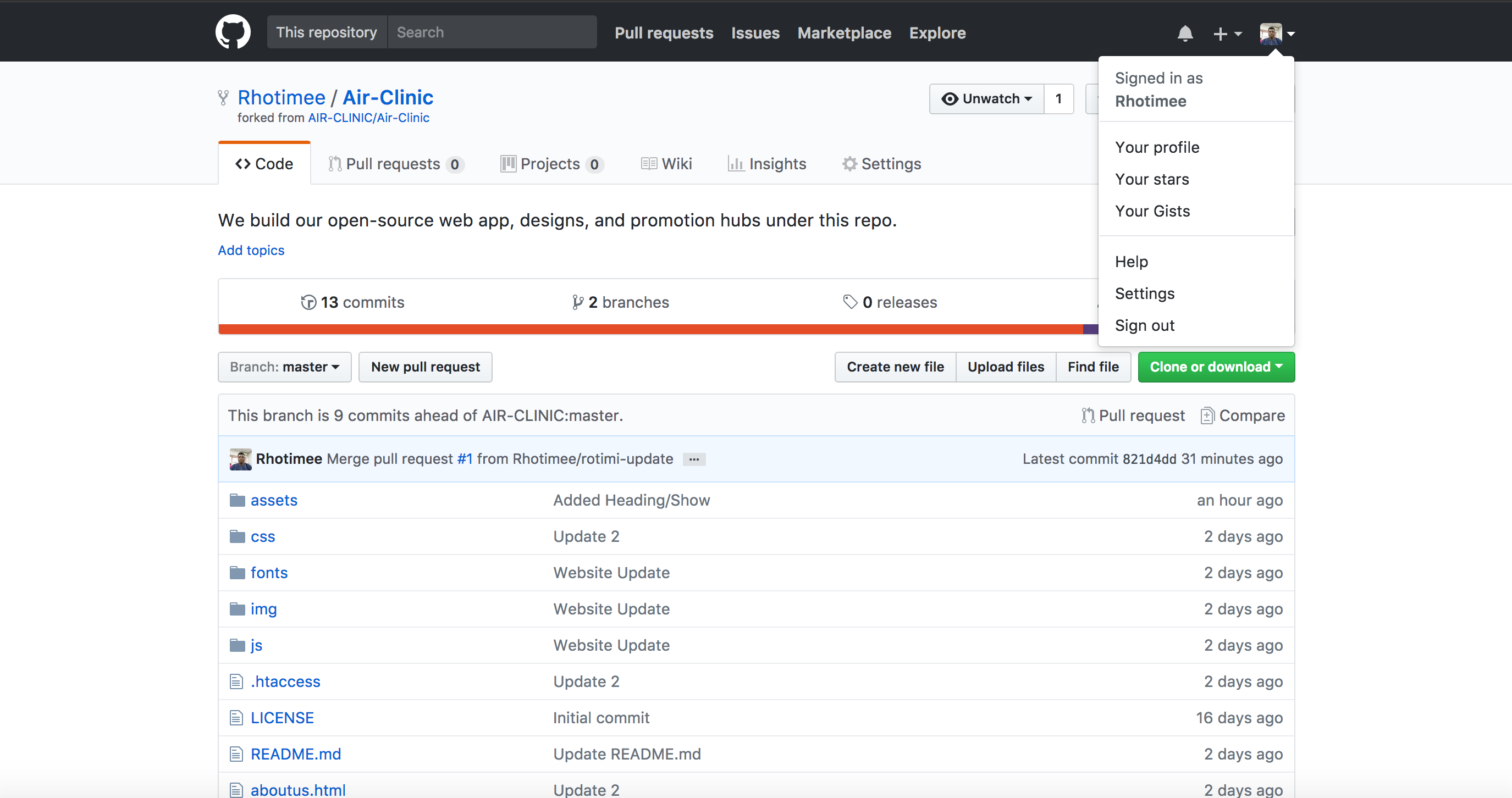This screenshot has height=798, width=1512.
Task: Select Settings in the user dropdown menu
Action: (x=1196, y=293)
